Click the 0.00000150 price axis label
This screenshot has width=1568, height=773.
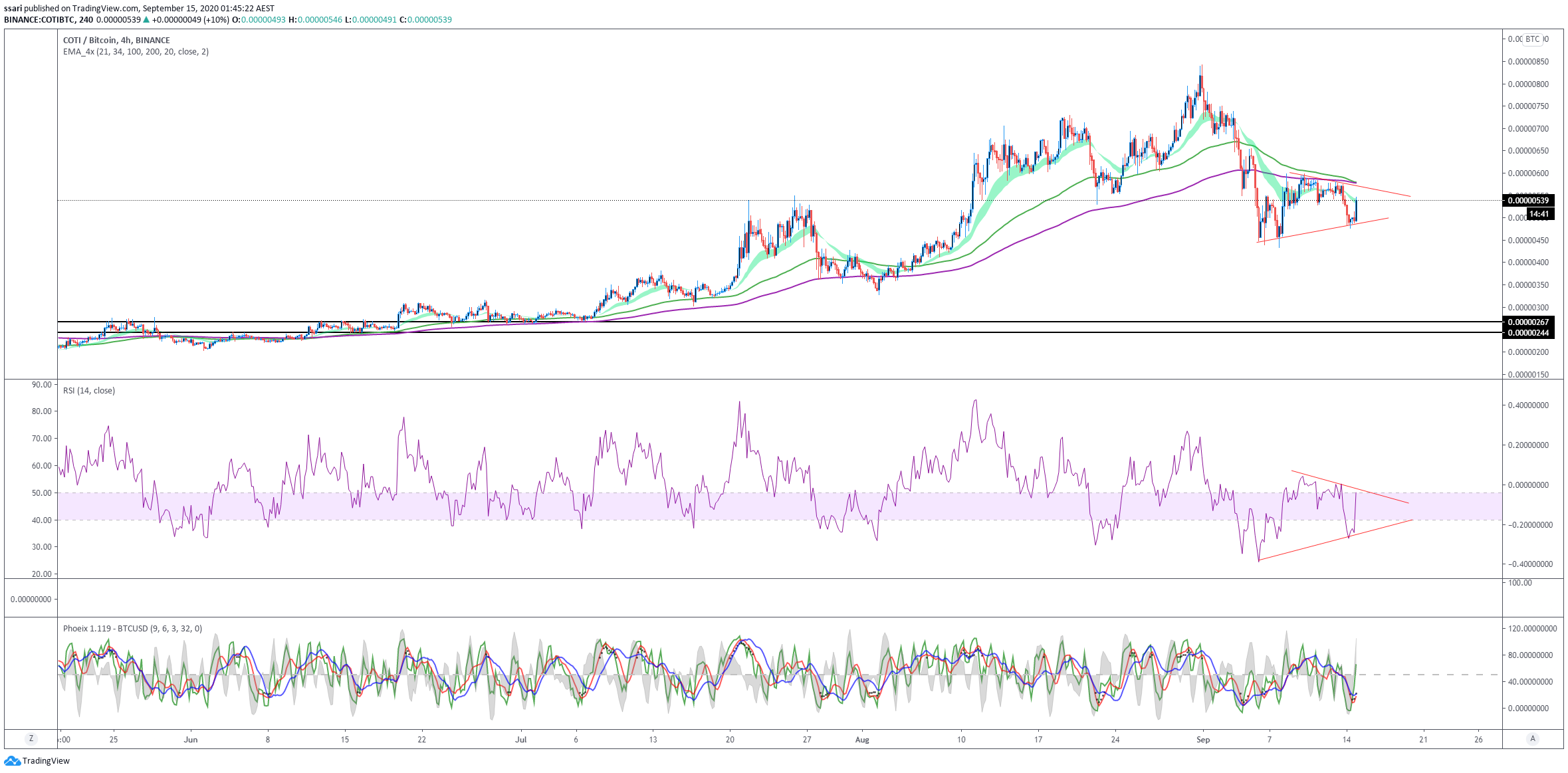1528,374
